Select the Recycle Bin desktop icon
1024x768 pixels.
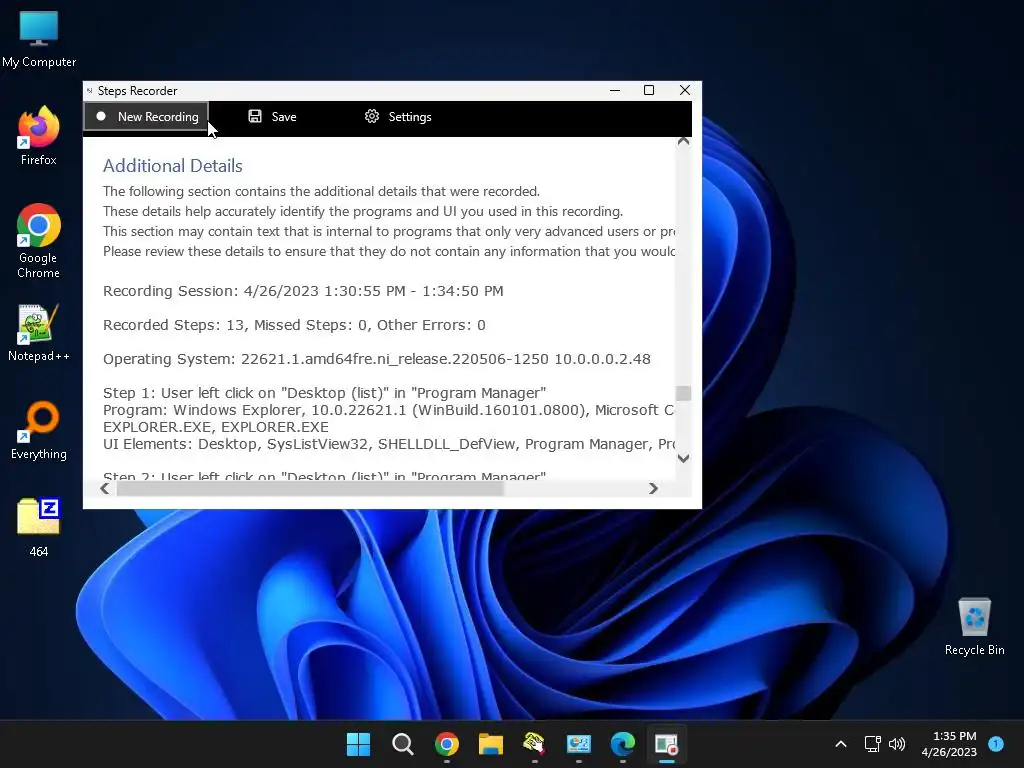[974, 626]
